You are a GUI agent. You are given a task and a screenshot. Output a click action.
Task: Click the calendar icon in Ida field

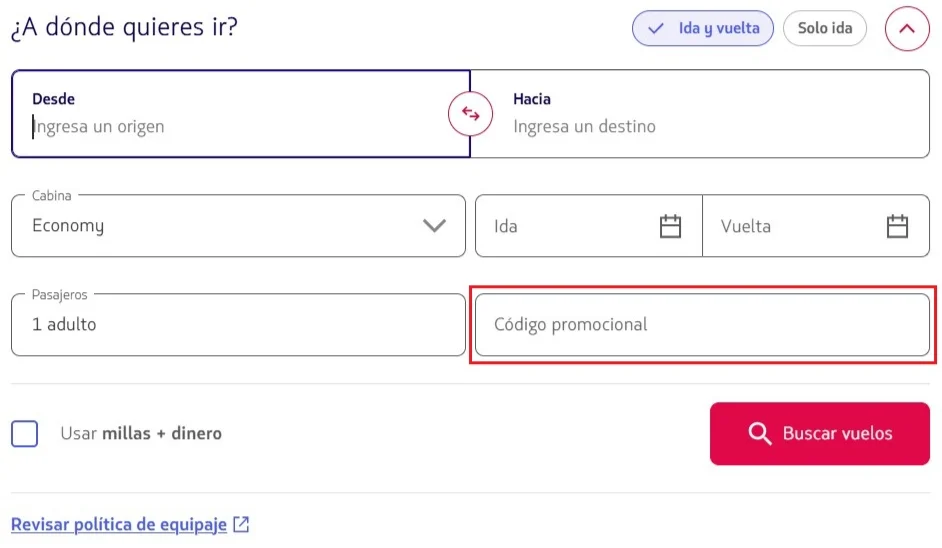[670, 226]
